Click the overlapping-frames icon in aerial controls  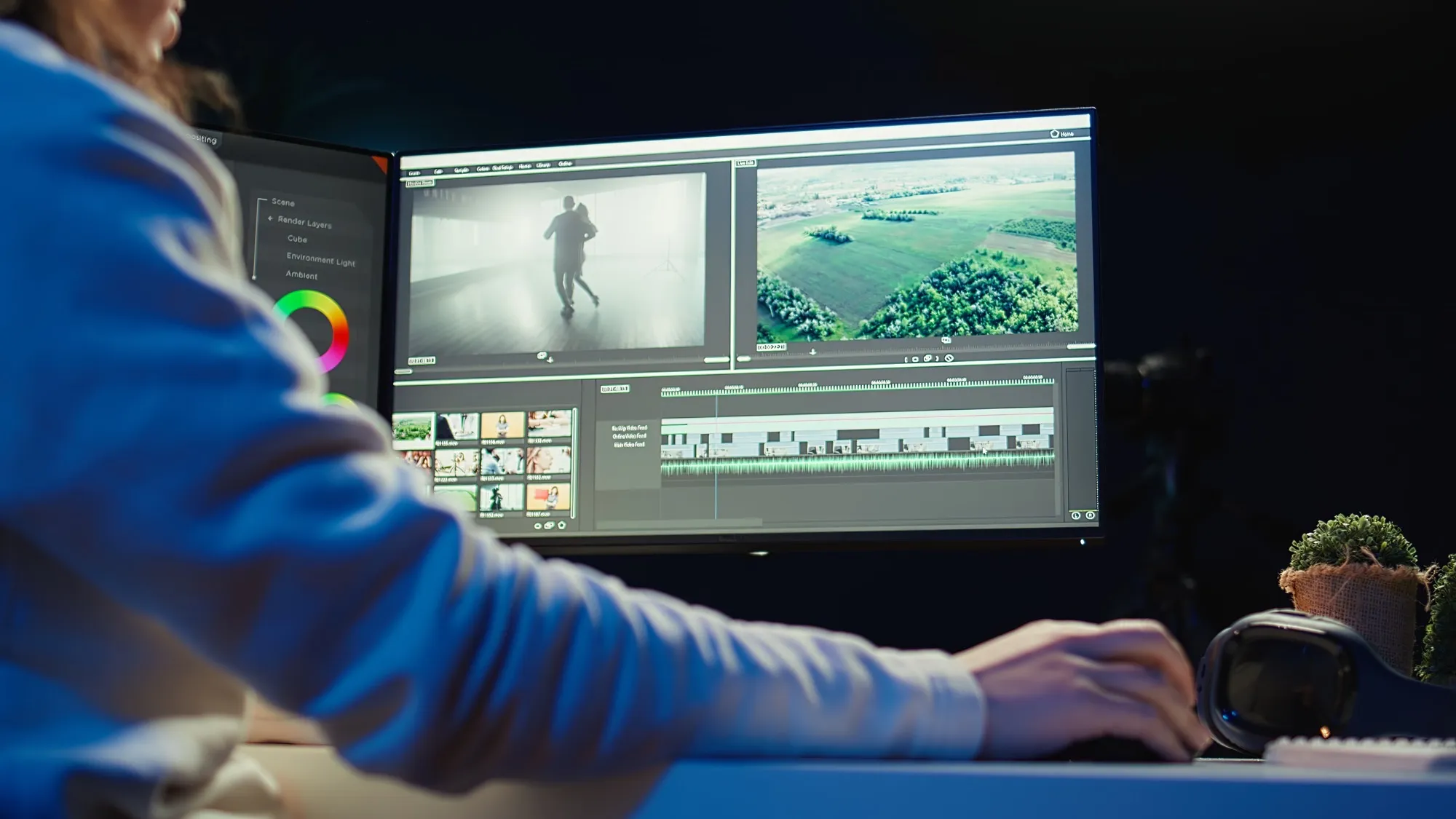coord(927,358)
